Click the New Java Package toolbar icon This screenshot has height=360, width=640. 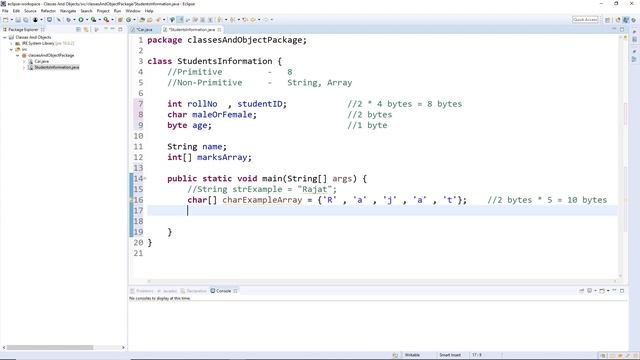pyautogui.click(x=120, y=20)
